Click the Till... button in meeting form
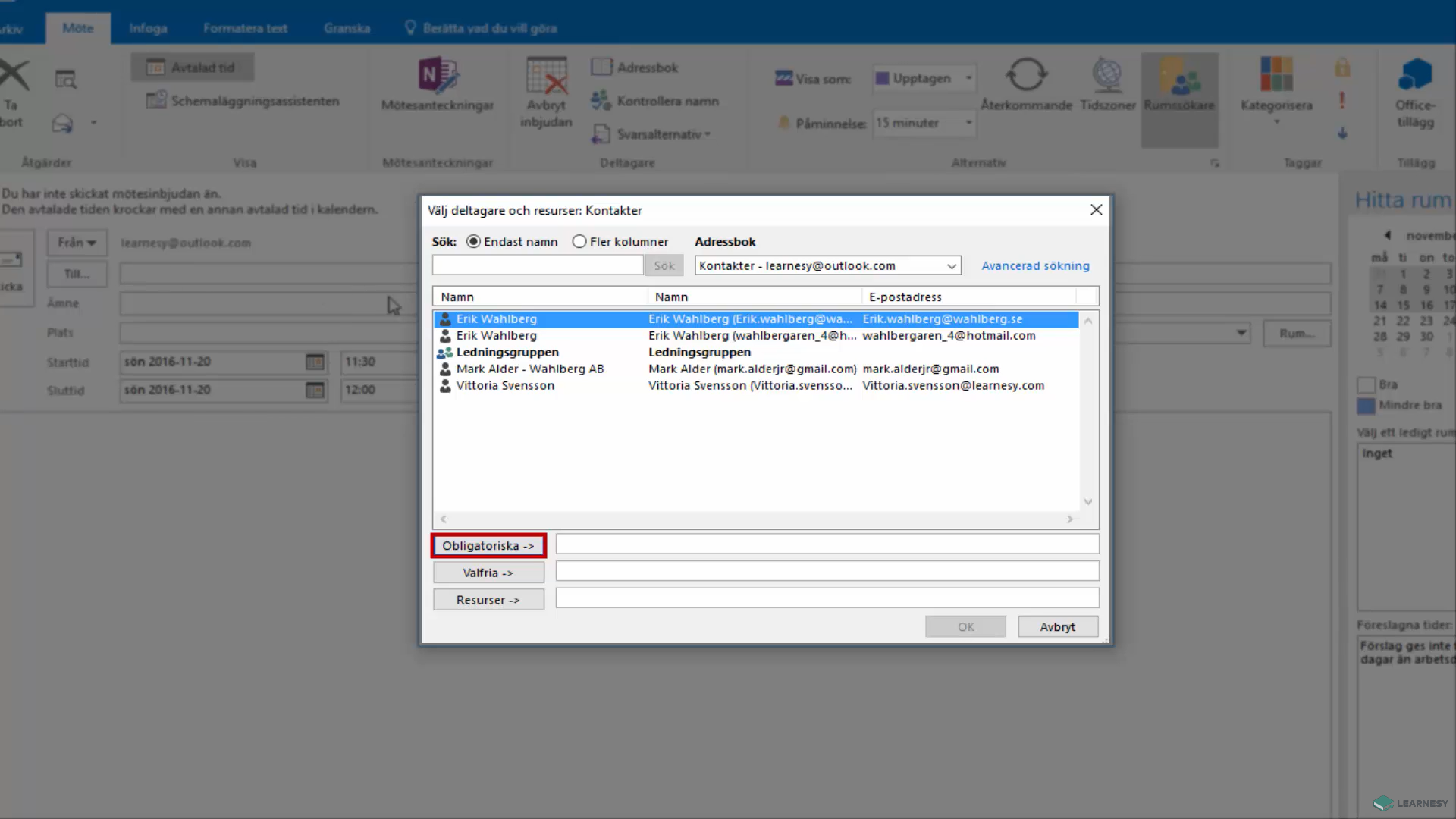 77,275
